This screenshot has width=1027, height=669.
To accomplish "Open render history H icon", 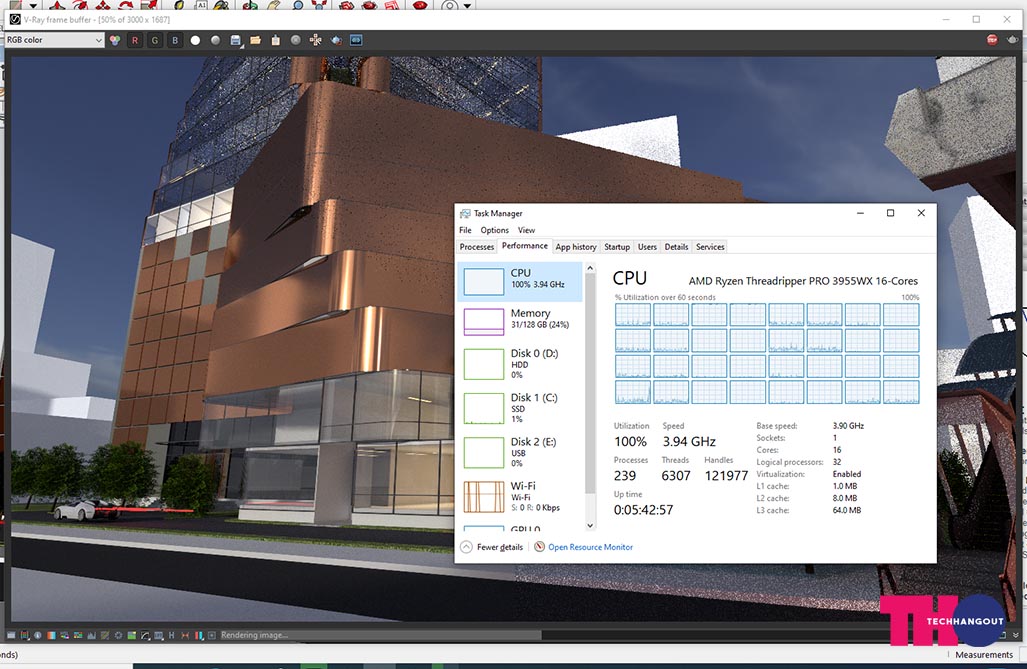I will pos(172,636).
